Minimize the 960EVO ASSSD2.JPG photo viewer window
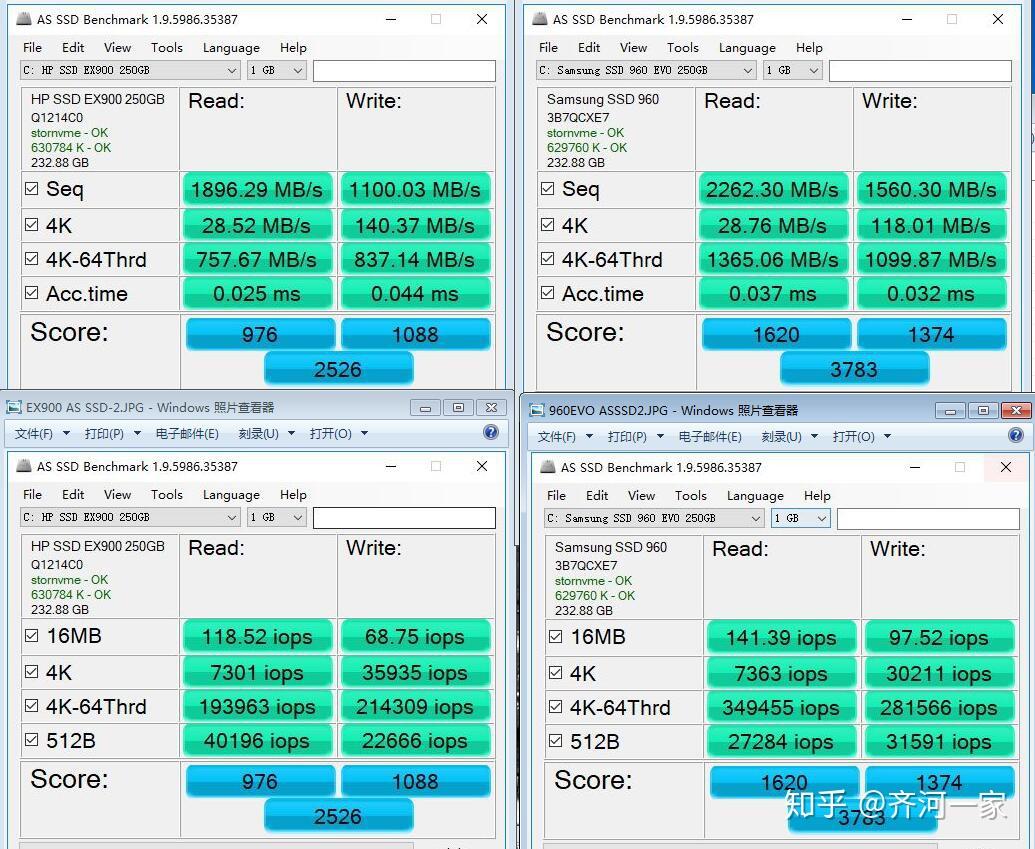This screenshot has height=849, width=1035. pos(951,411)
